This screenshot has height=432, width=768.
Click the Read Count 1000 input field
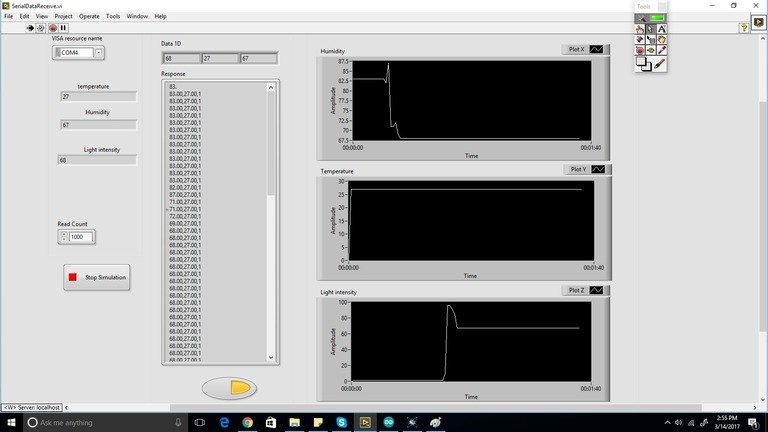pyautogui.click(x=80, y=237)
